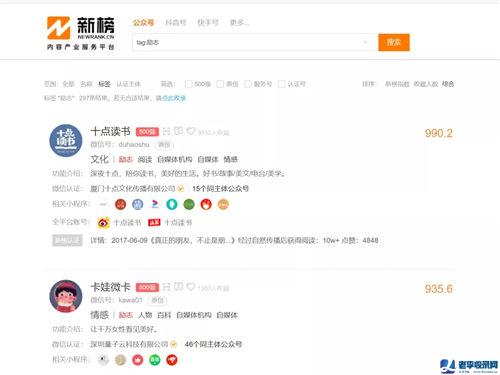Image resolution: width=500 pixels, height=375 pixels.
Task: Open the Toutiao red icon account 十点读书
Action: (x=154, y=223)
